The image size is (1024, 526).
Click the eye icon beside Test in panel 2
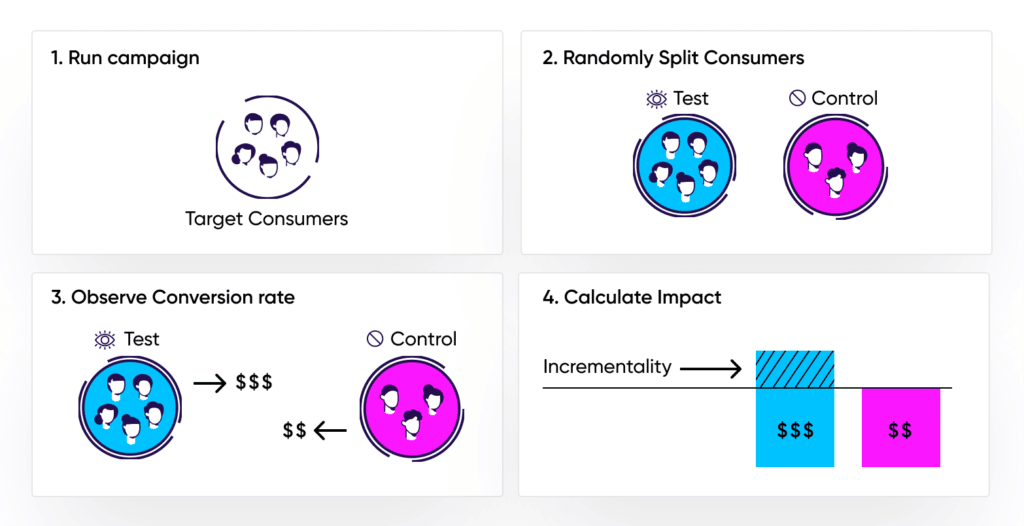click(x=657, y=99)
